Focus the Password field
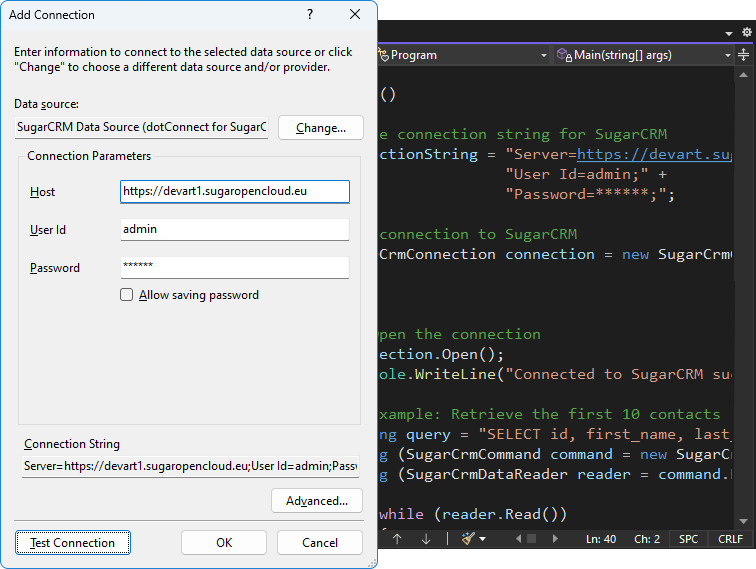Viewport: 756px width, 569px height. click(x=235, y=267)
